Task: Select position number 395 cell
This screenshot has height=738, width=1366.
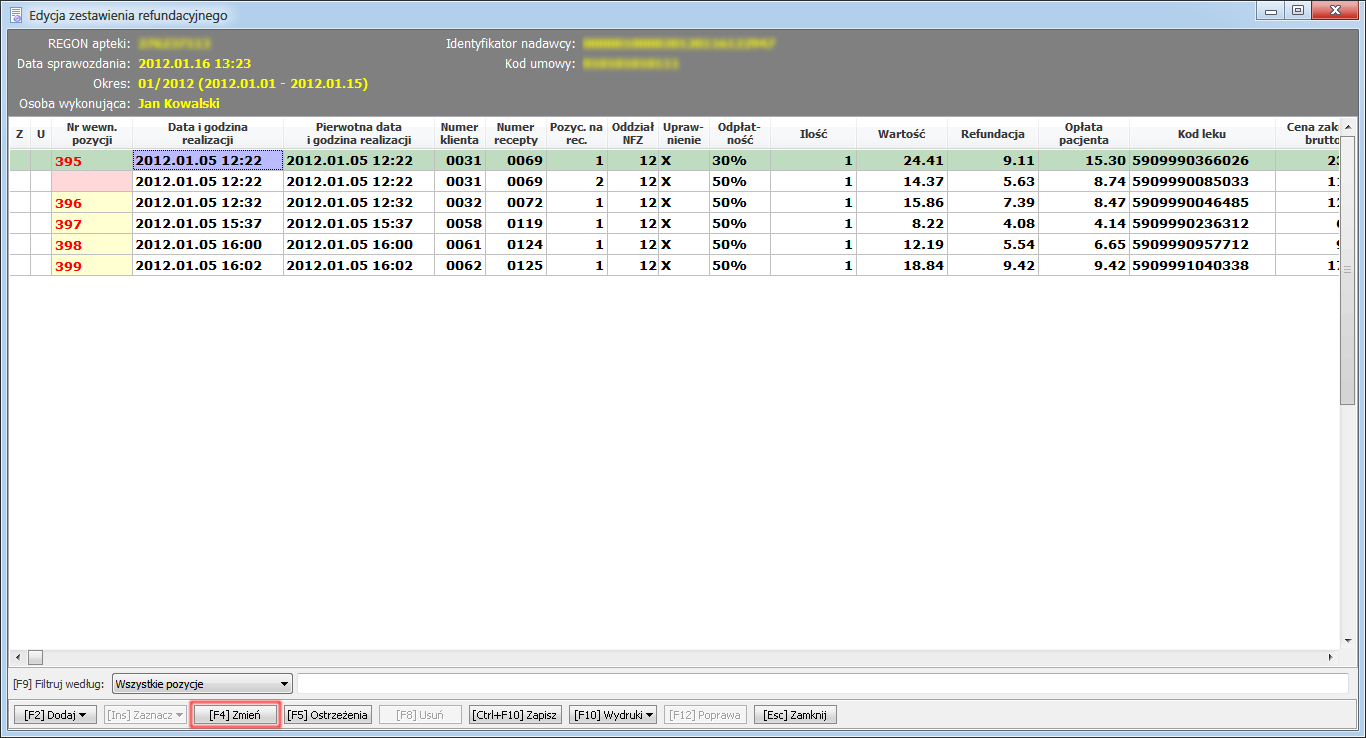Action: tap(92, 160)
